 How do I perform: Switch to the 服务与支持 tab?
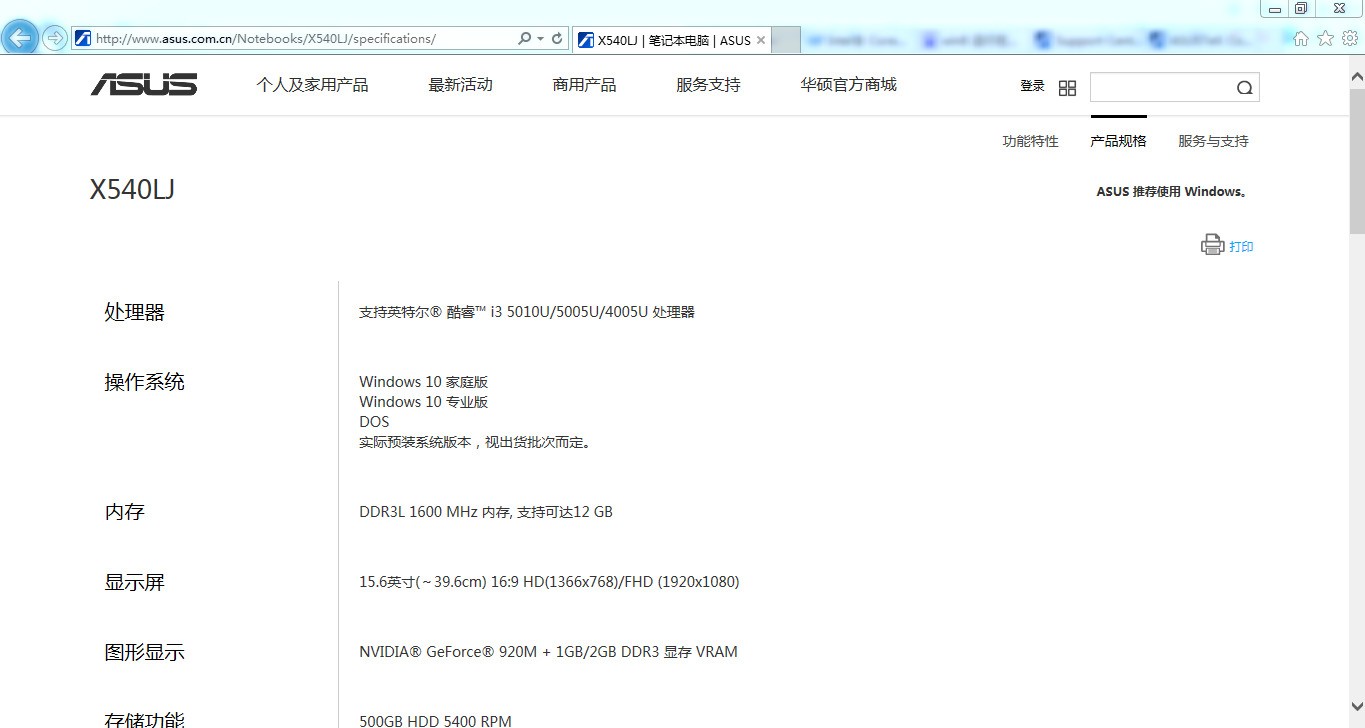coord(1213,141)
